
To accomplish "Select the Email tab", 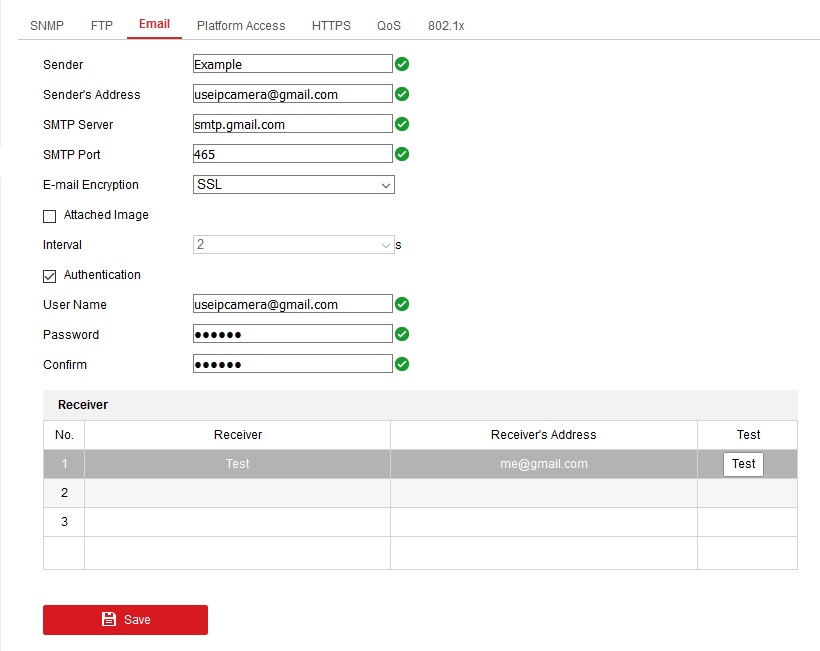I will tap(154, 24).
